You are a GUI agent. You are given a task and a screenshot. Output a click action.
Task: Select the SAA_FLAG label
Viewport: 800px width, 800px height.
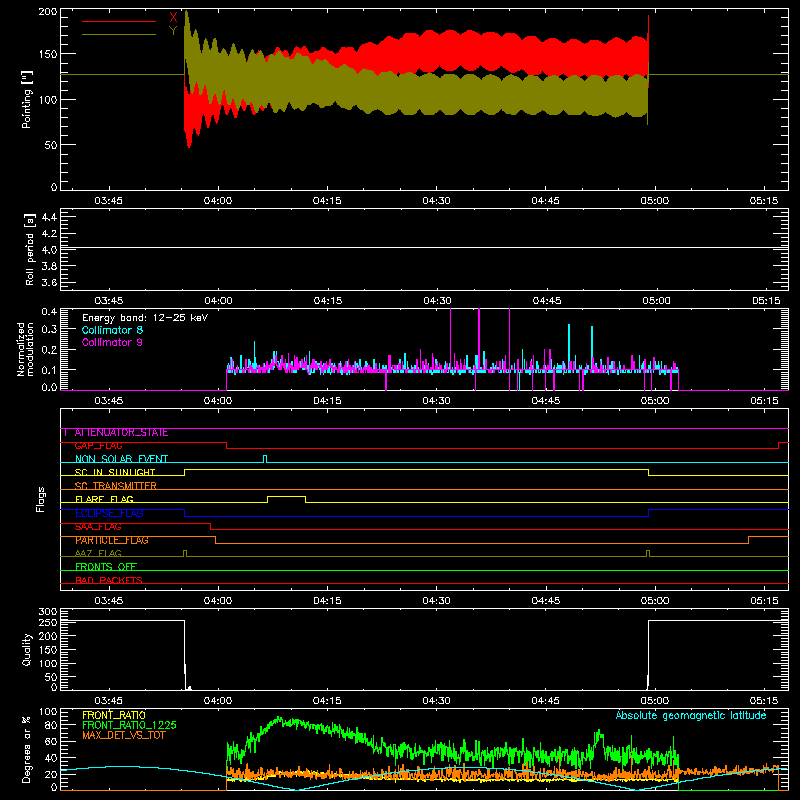point(98,527)
